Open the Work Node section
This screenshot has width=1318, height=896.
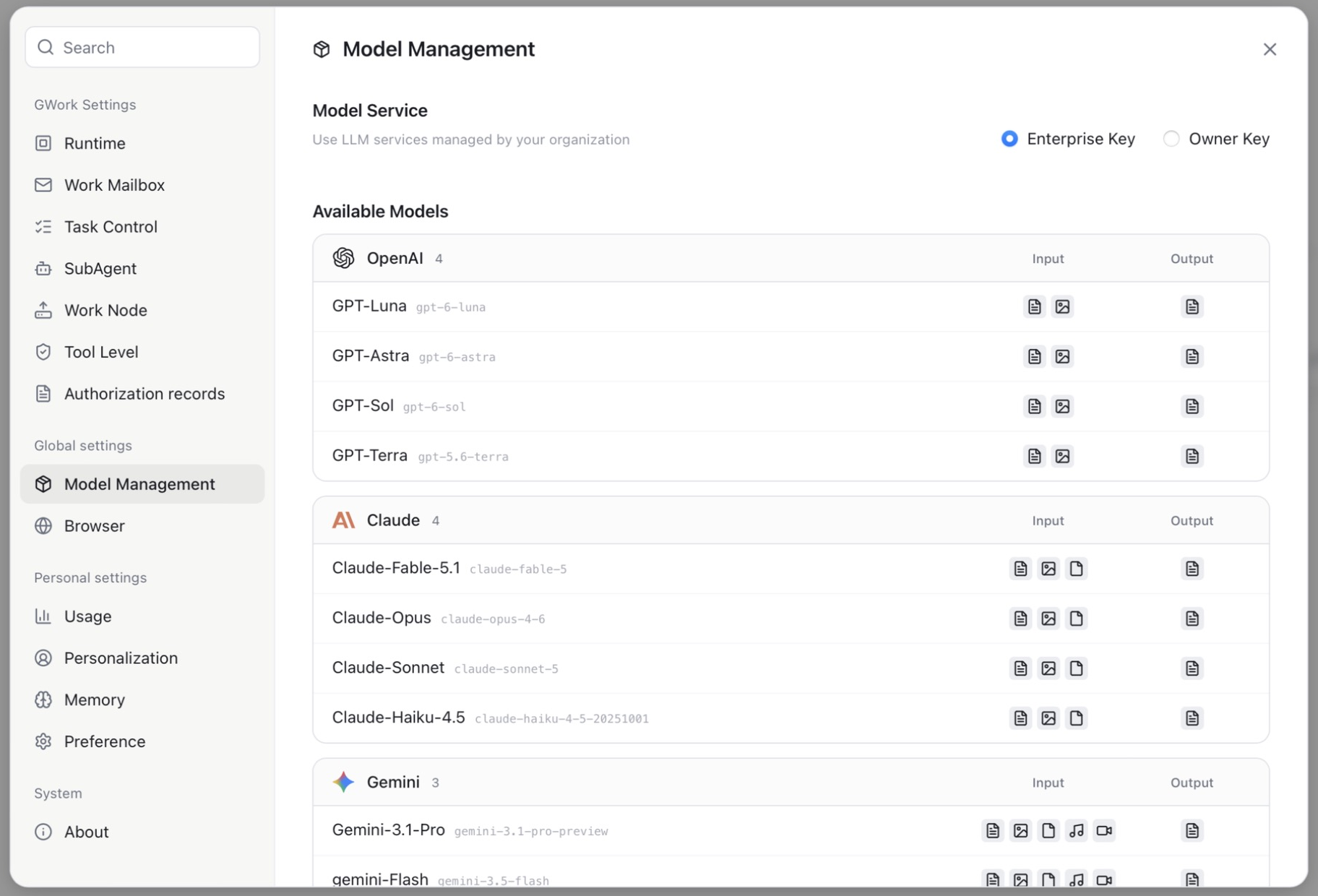tap(142, 311)
